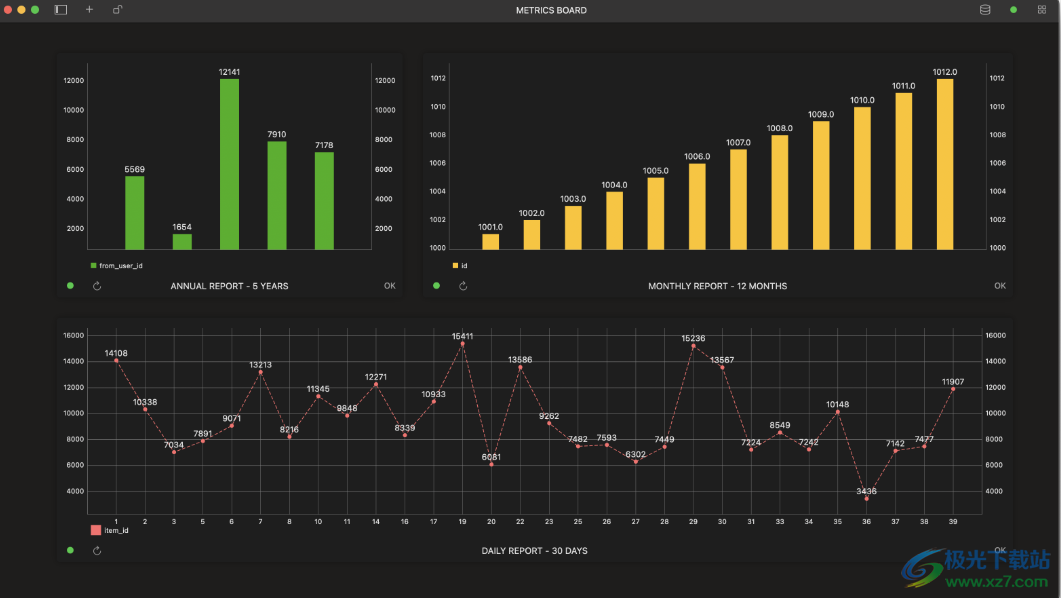Click the lock icon in title bar
The width and height of the screenshot is (1061, 598).
[117, 10]
